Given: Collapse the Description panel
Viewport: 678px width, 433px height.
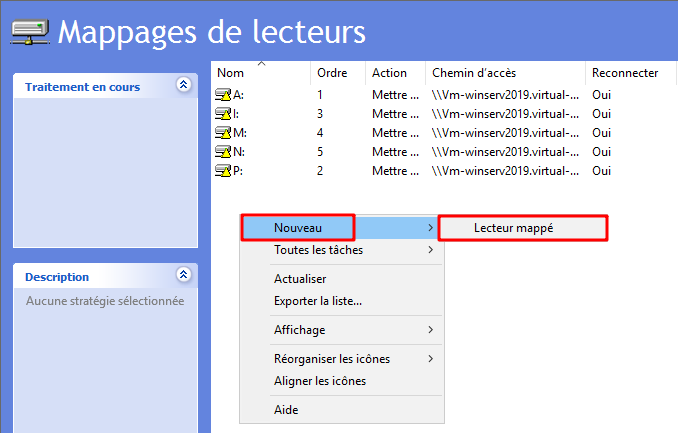Looking at the screenshot, I should 182,275.
